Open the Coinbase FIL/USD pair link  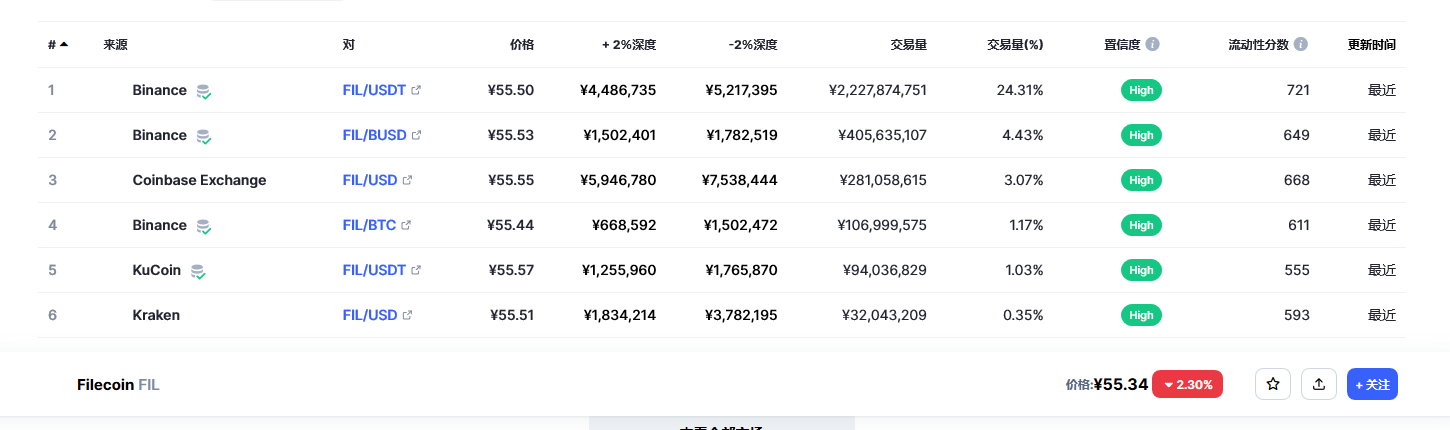tap(370, 180)
